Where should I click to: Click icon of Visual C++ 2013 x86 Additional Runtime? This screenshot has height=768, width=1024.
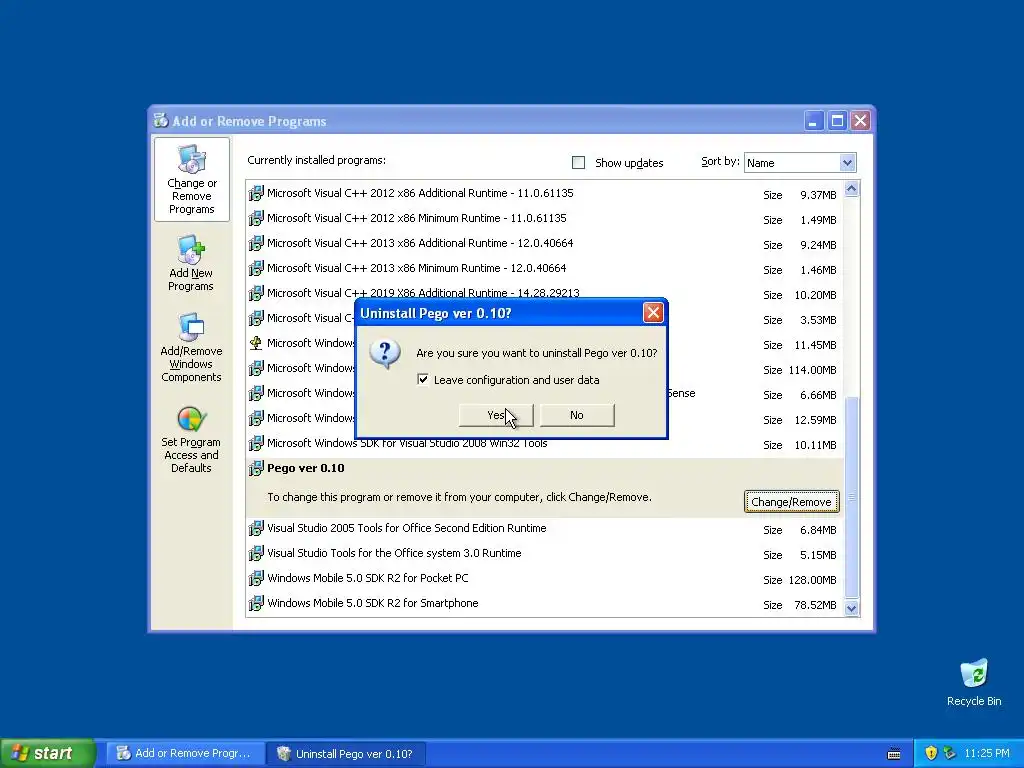[x=256, y=243]
